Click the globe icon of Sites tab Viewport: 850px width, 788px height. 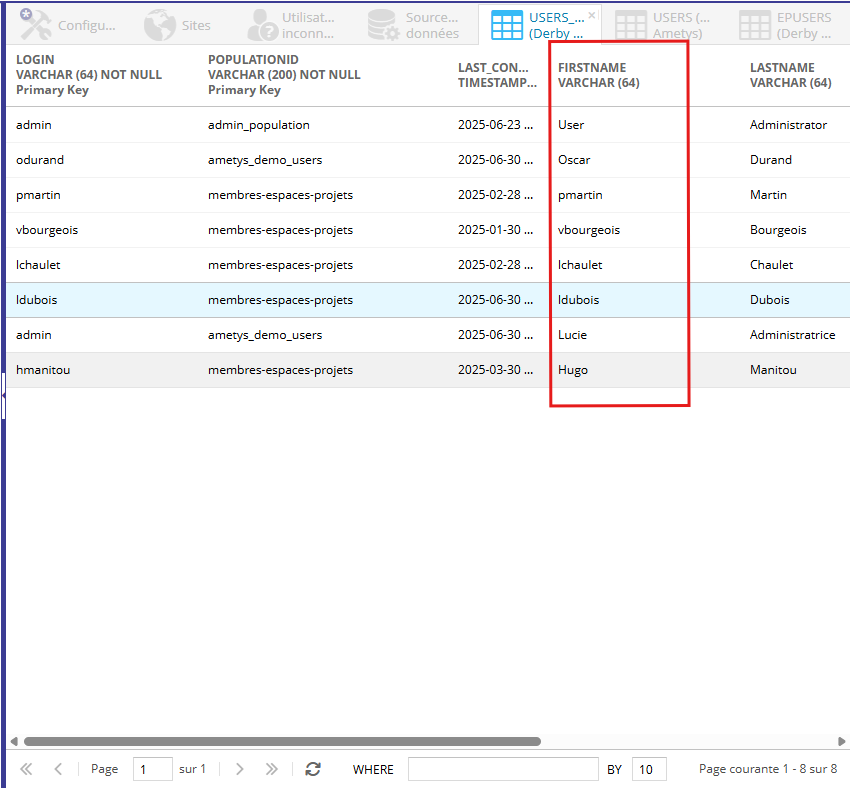160,24
